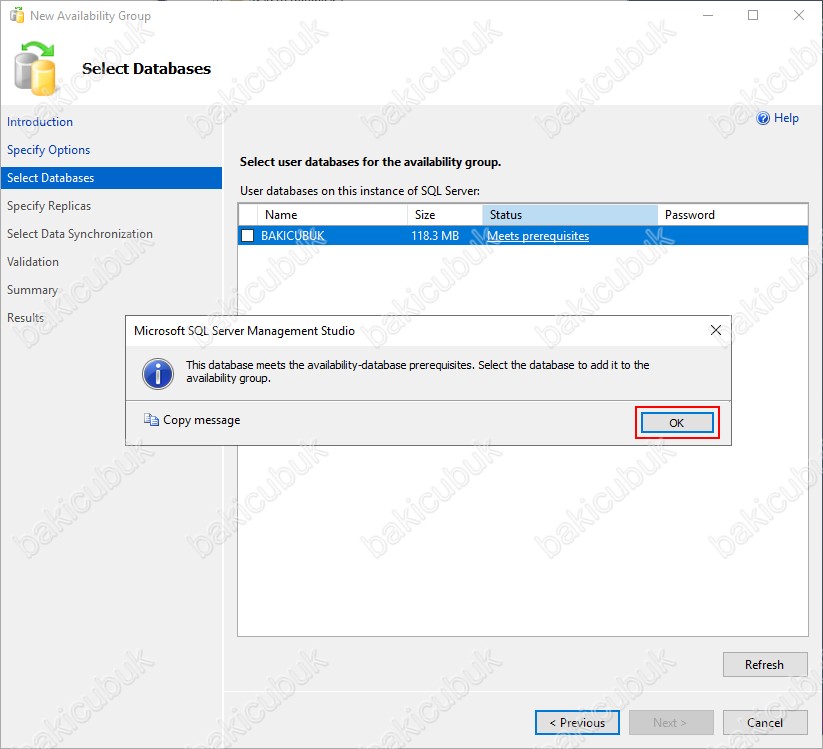Click OK in the SSMS message dialog

coord(677,423)
